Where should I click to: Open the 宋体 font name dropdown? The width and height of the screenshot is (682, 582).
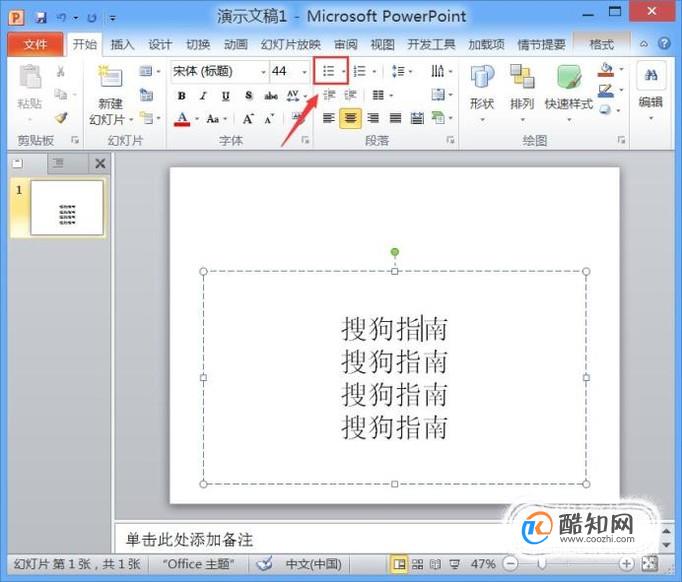(x=263, y=71)
